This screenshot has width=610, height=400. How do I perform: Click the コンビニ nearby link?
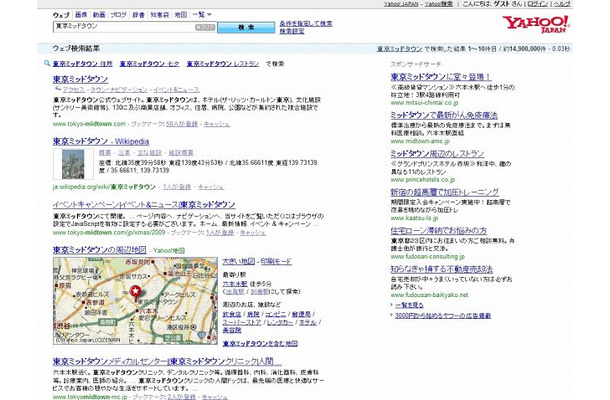pos(276,314)
